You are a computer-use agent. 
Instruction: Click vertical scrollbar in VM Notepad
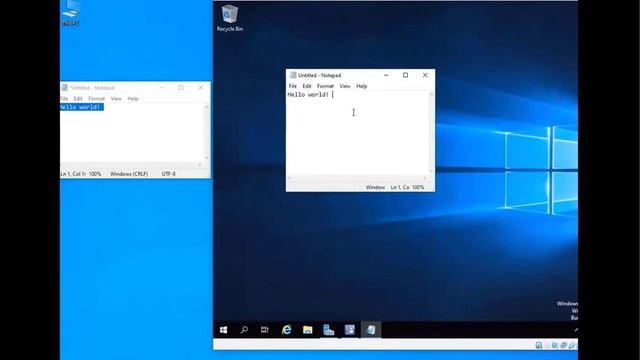tap(431, 133)
